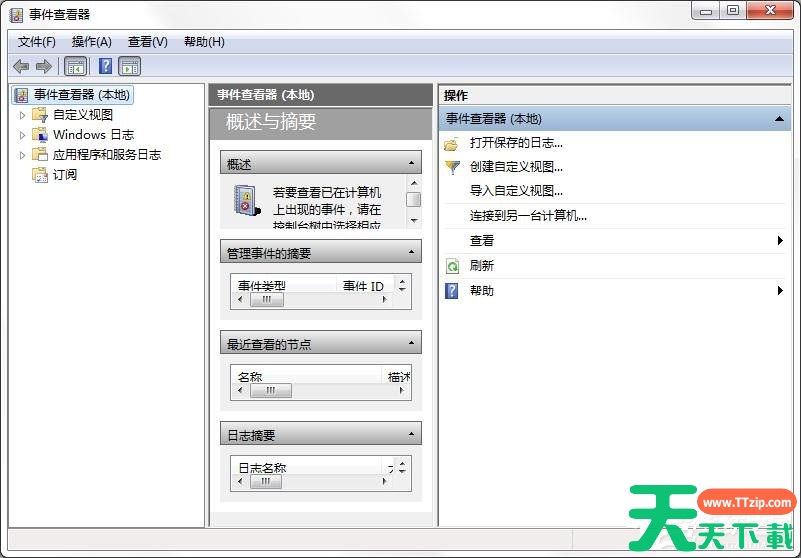
Task: Expand the Windows 日志 tree node
Action: point(22,135)
